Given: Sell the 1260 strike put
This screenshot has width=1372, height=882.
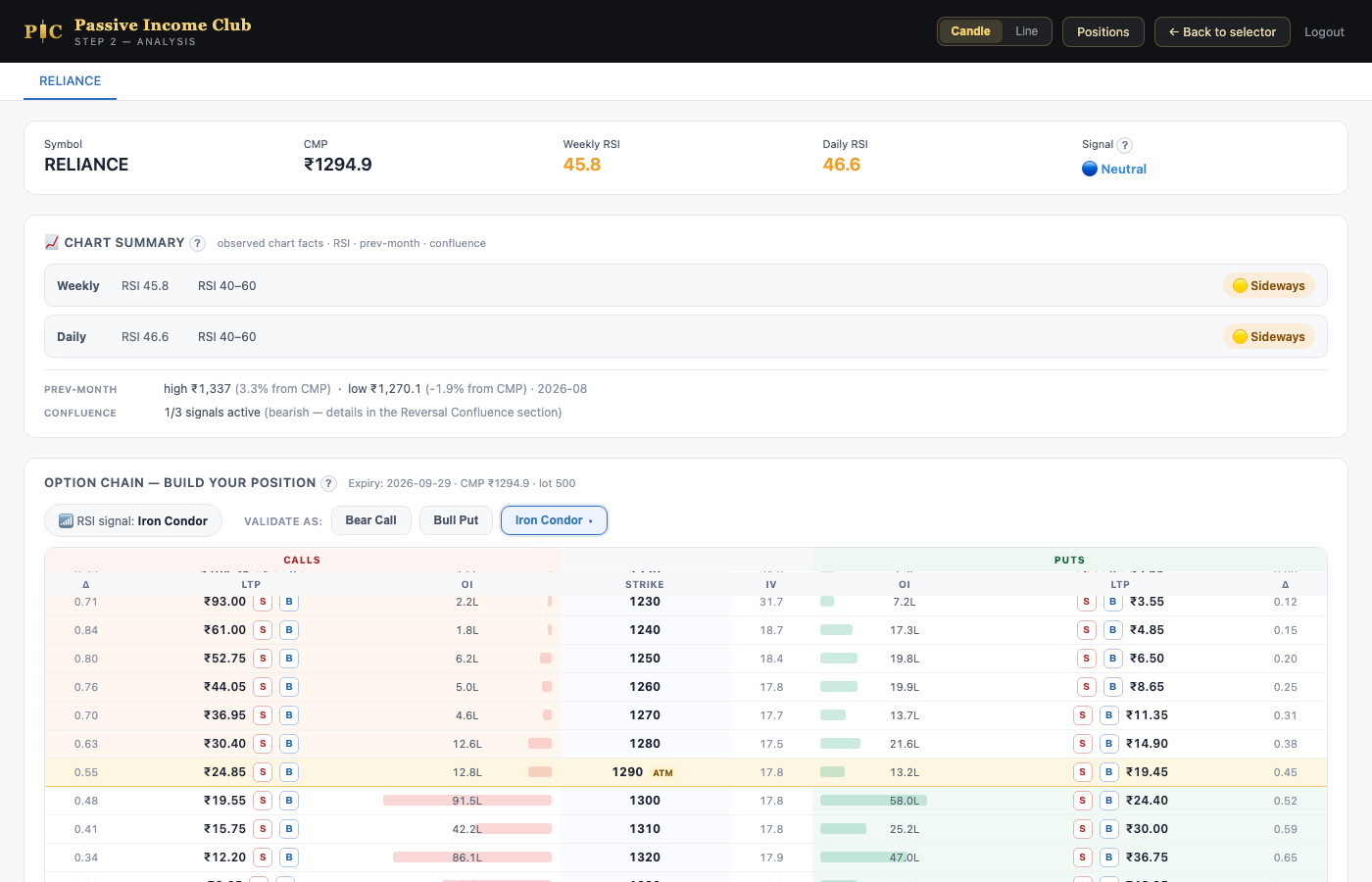Looking at the screenshot, I should pyautogui.click(x=1086, y=687).
